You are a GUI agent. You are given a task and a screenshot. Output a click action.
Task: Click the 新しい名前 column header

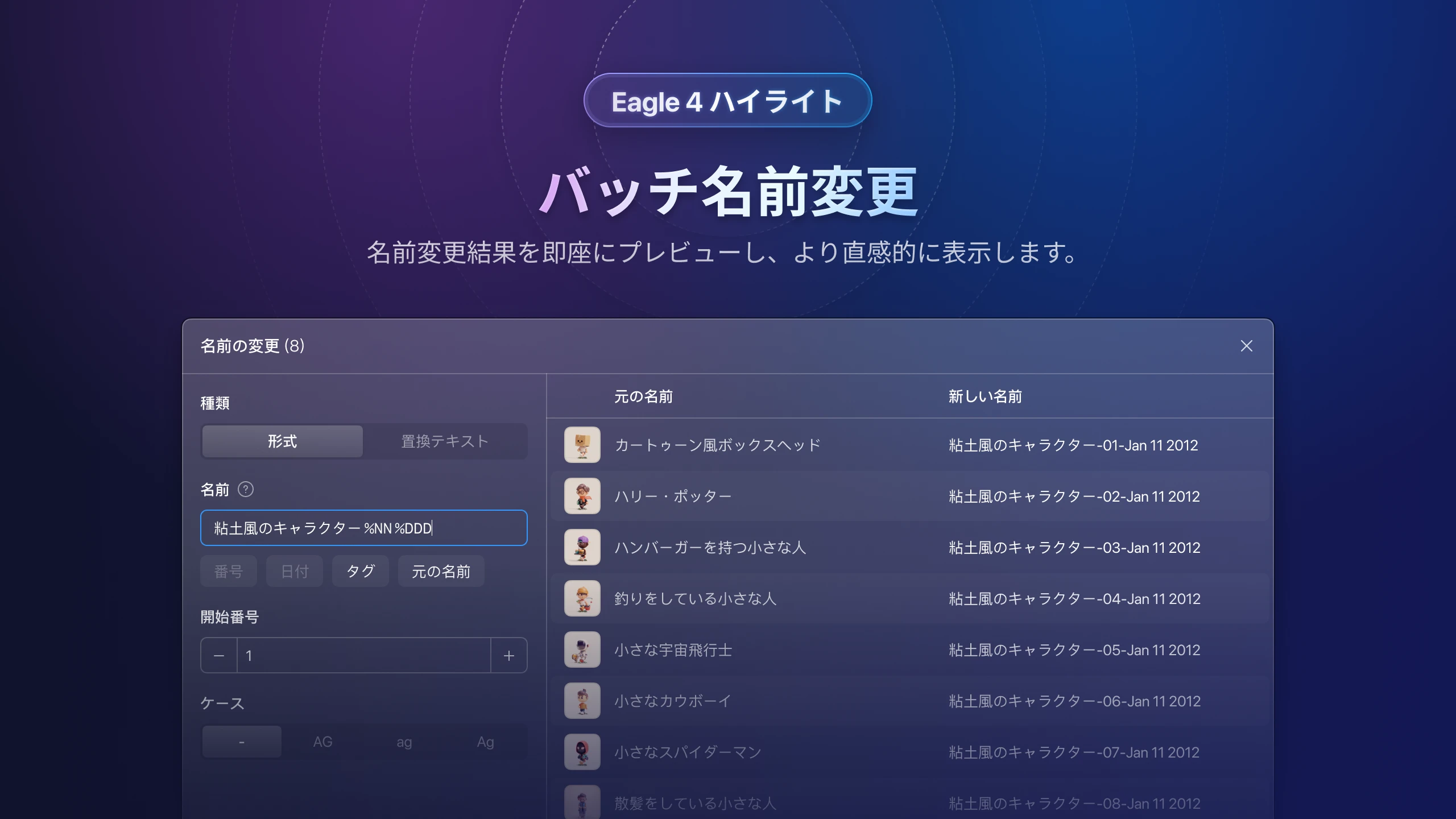click(985, 396)
